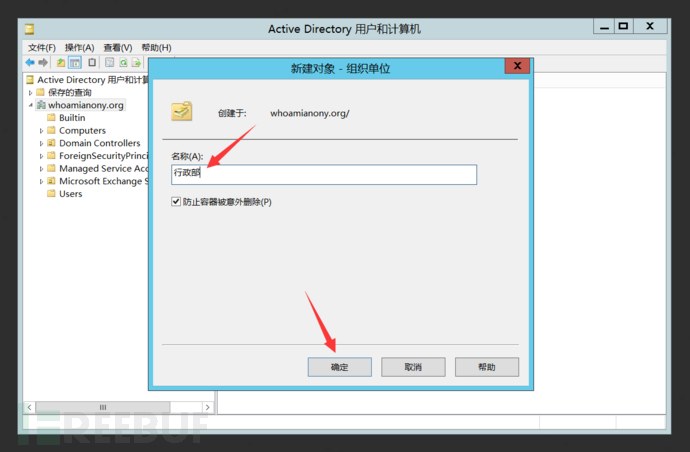This screenshot has height=452, width=690.
Task: Click the whoamianony.org/ path text in dialog
Action: coord(310,113)
